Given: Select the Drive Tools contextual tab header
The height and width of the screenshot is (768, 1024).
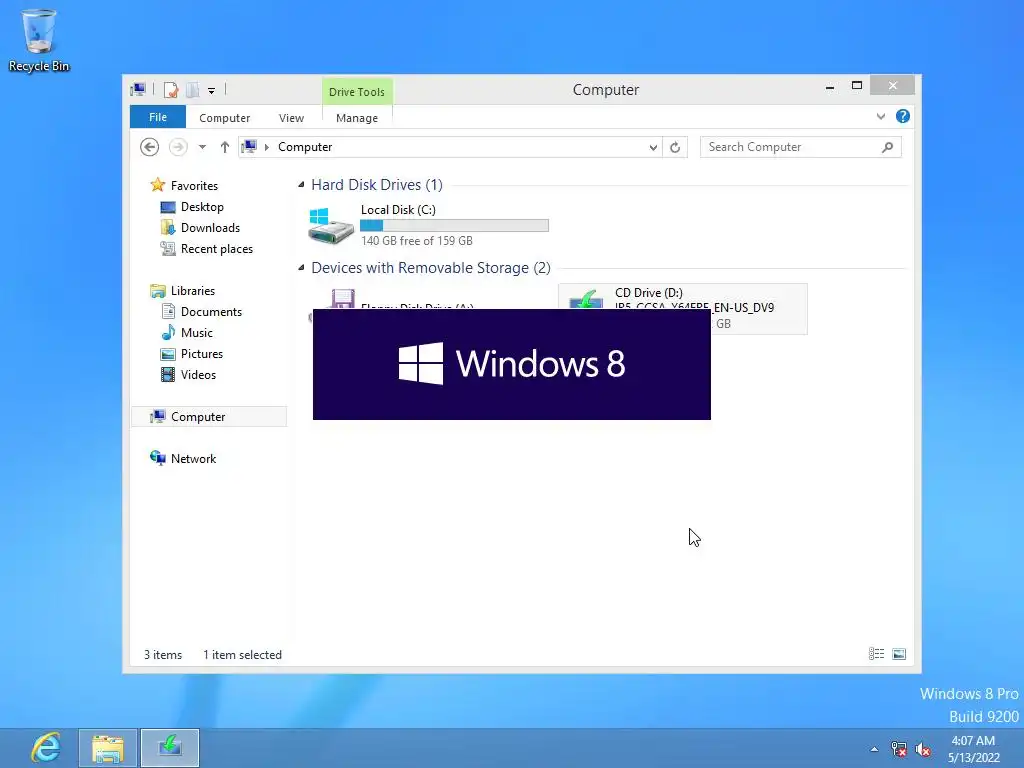Looking at the screenshot, I should (x=357, y=91).
